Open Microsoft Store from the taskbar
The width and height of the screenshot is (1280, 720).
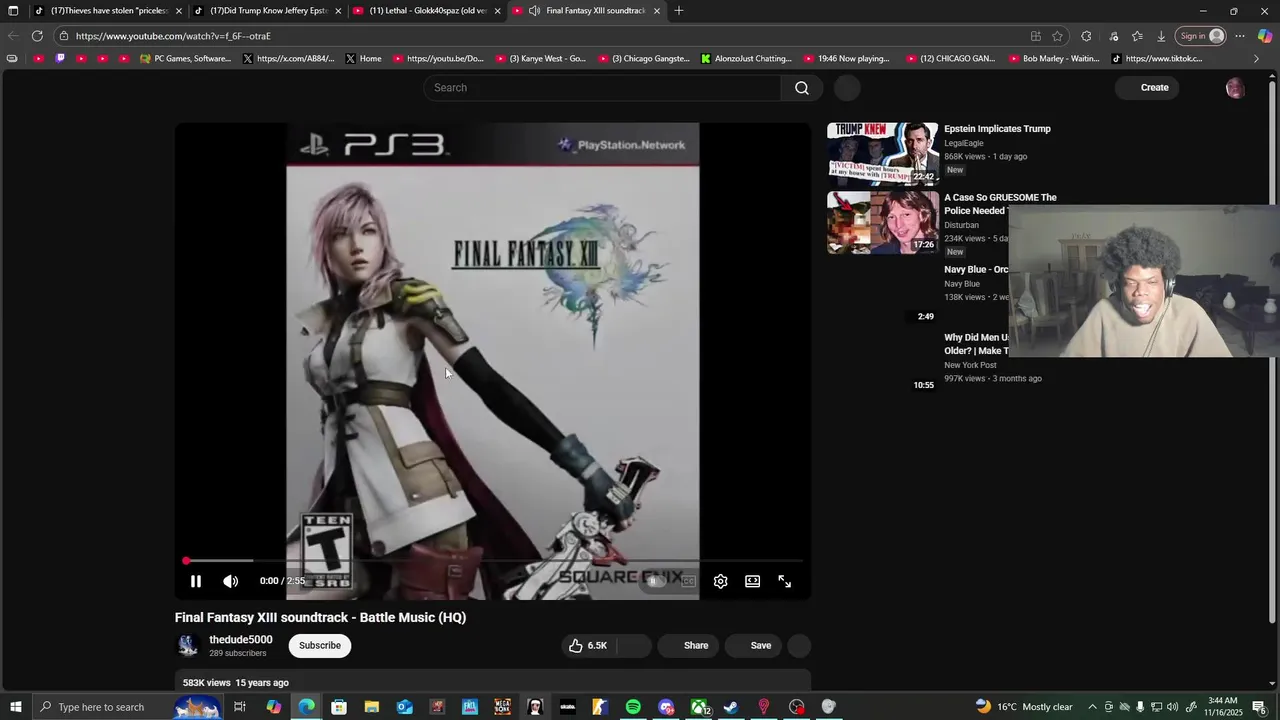[339, 707]
